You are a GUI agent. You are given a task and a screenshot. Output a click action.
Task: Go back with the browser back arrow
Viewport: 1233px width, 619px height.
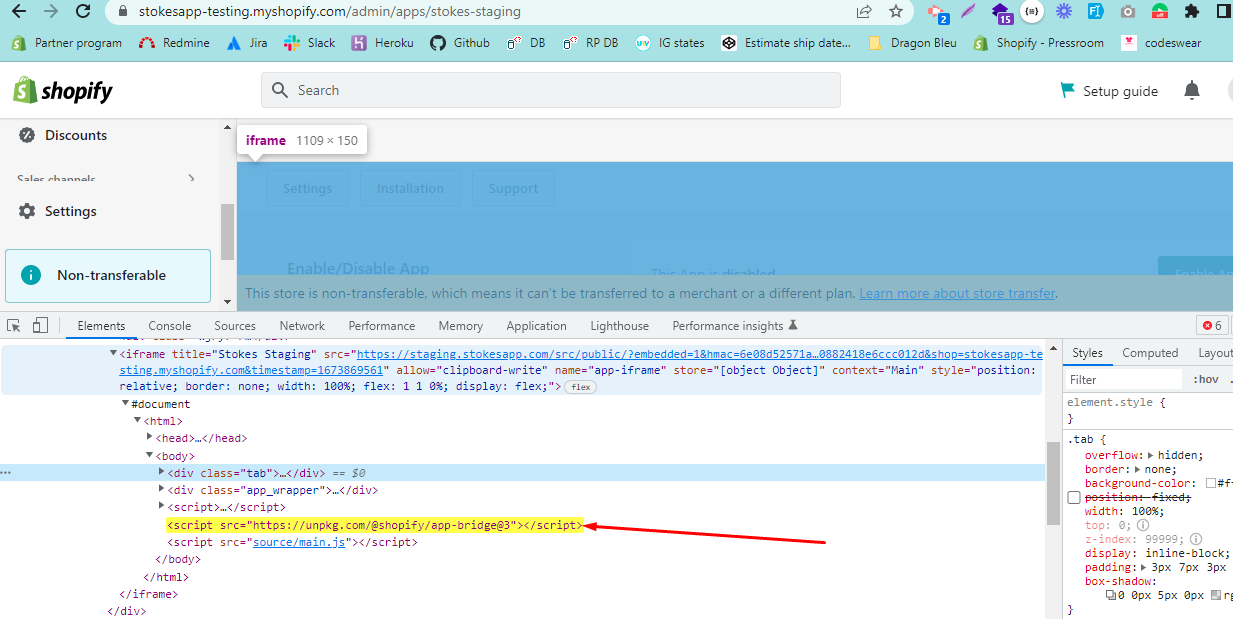coord(18,12)
